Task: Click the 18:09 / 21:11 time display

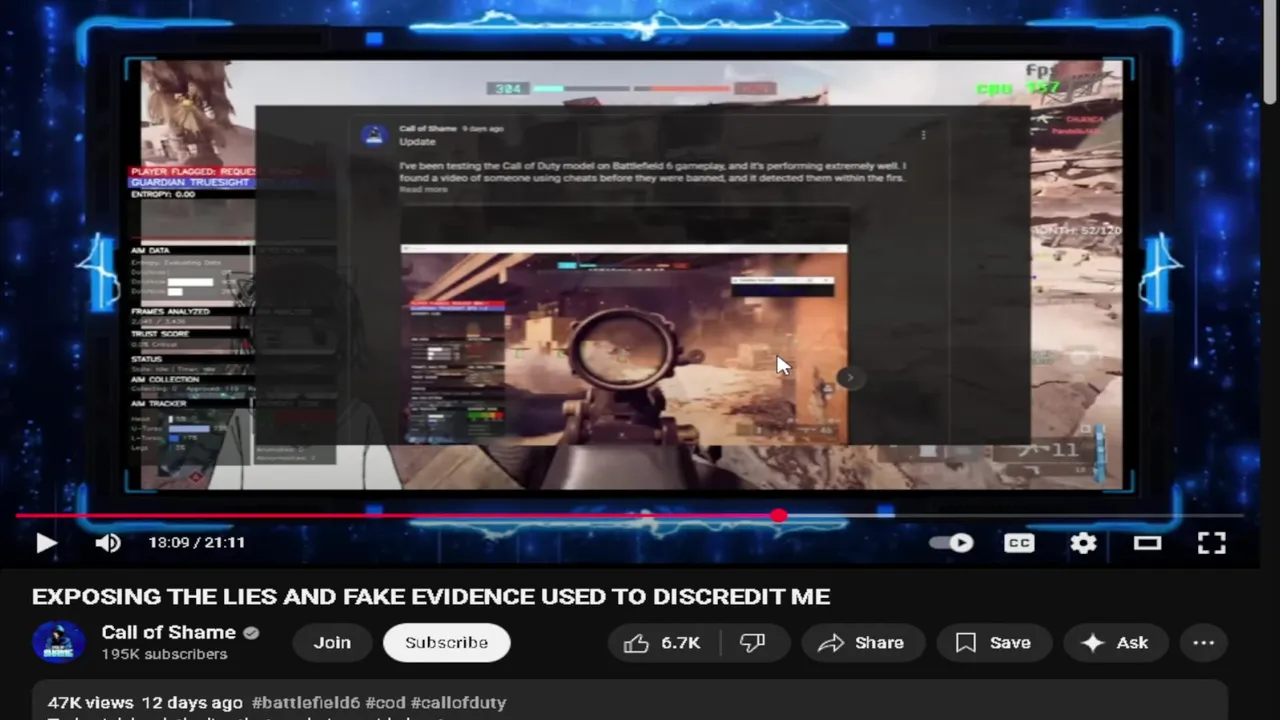Action: tap(197, 543)
